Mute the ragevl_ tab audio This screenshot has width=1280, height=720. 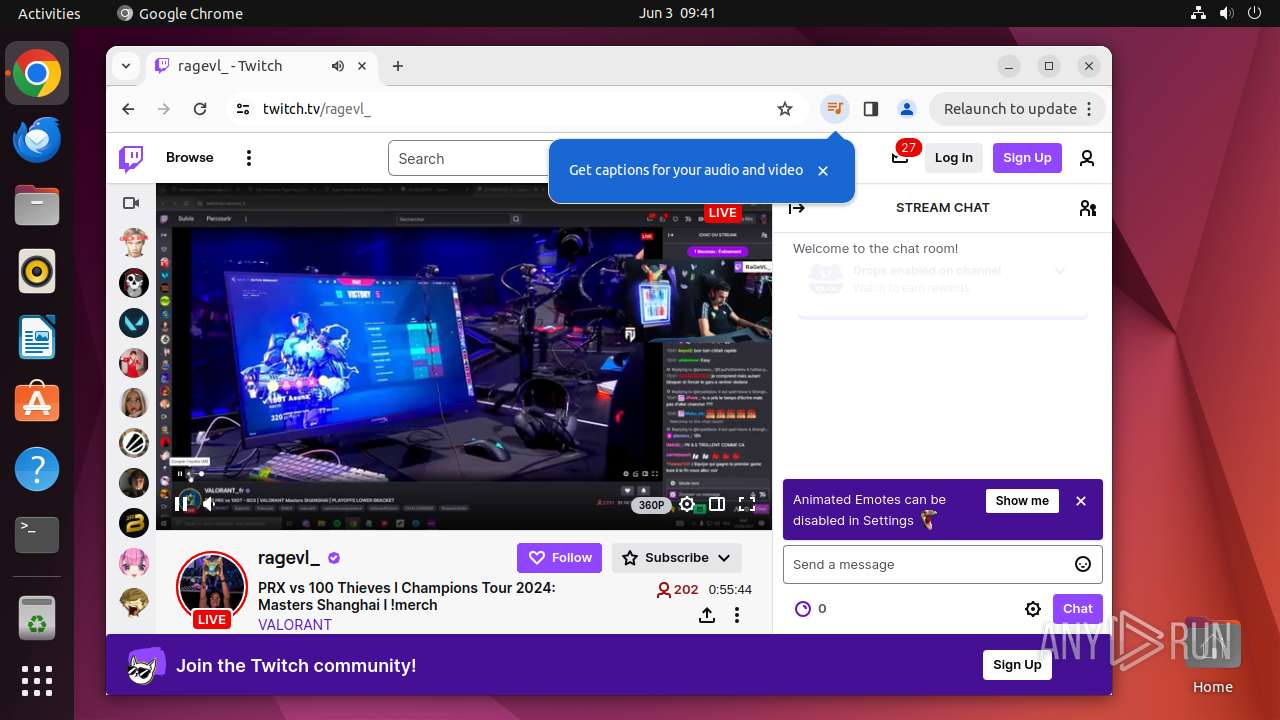pyautogui.click(x=338, y=66)
